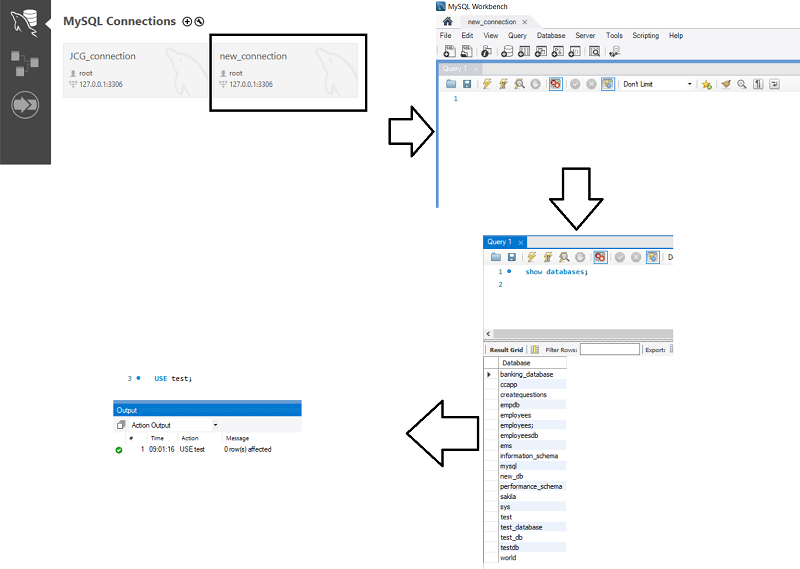Open the object inspector info icon

486,51
